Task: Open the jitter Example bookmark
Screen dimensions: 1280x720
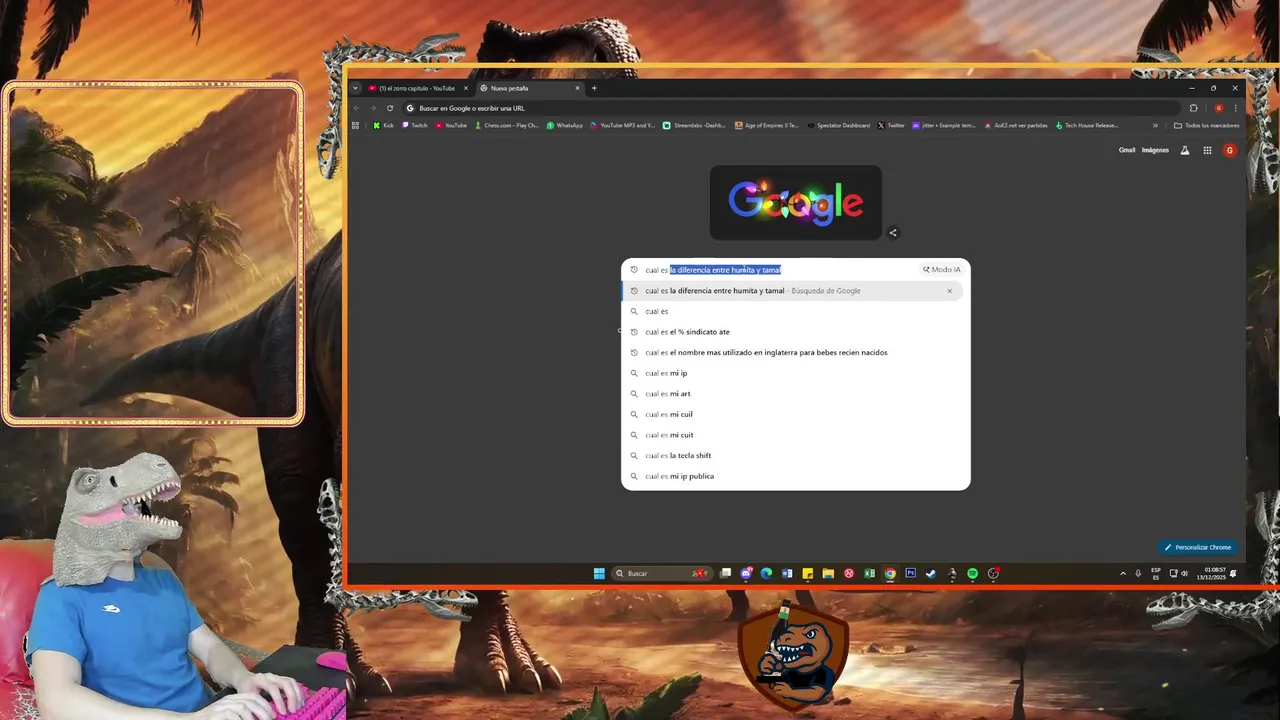Action: [944, 125]
